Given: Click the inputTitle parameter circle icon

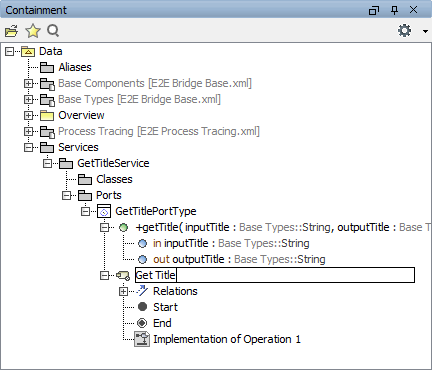Looking at the screenshot, I should pos(142,244).
